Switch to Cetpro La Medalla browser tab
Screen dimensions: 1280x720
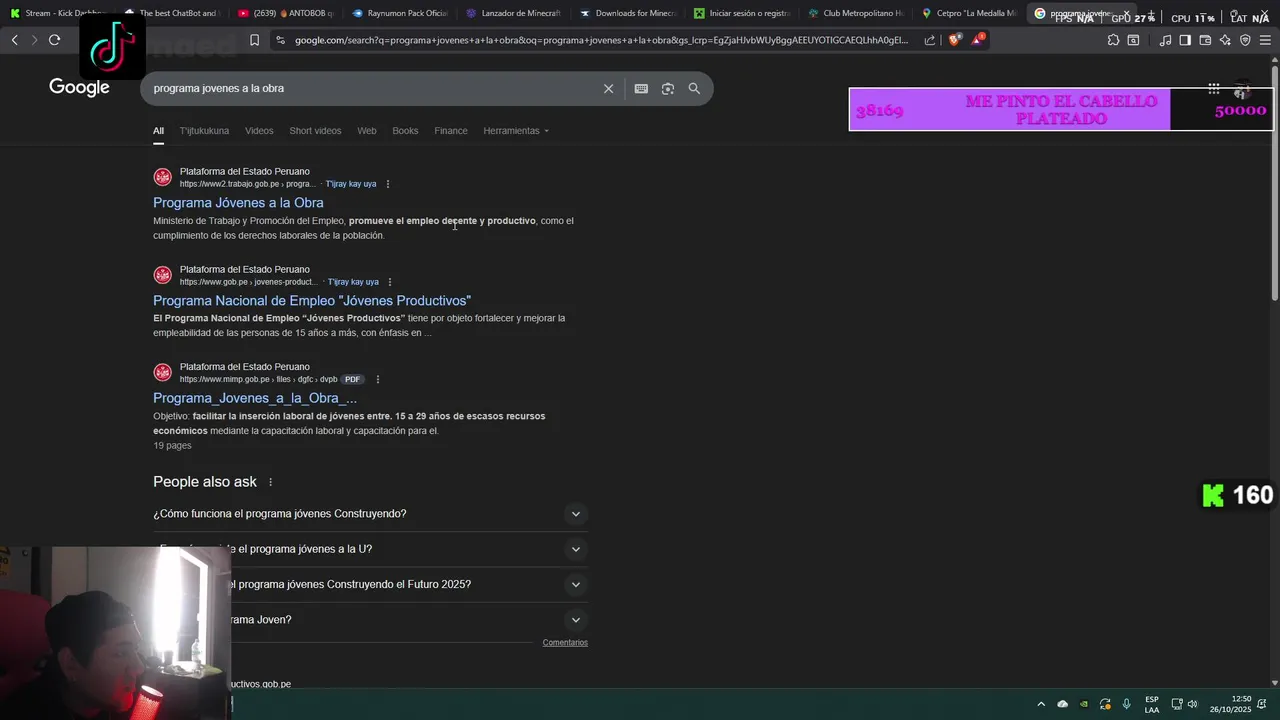[971, 14]
